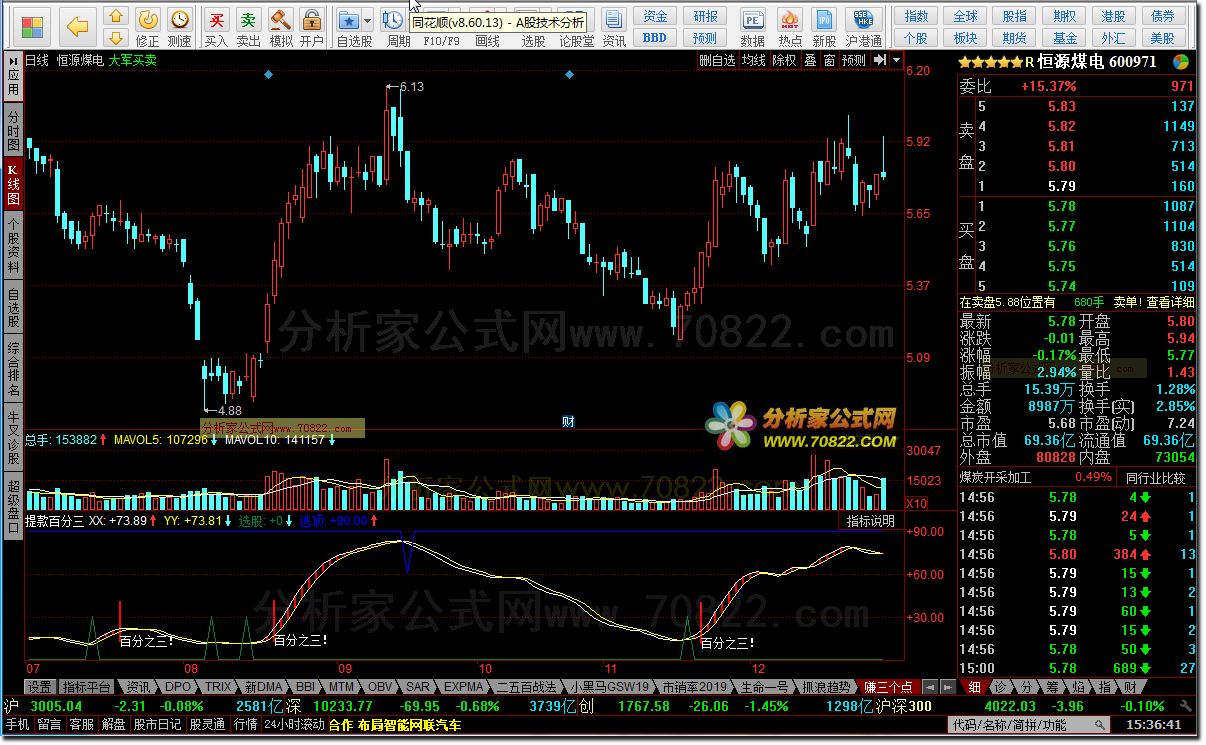Image resolution: width=1206 pixels, height=745 pixels.
Task: Click the 研报 research report button
Action: [705, 16]
